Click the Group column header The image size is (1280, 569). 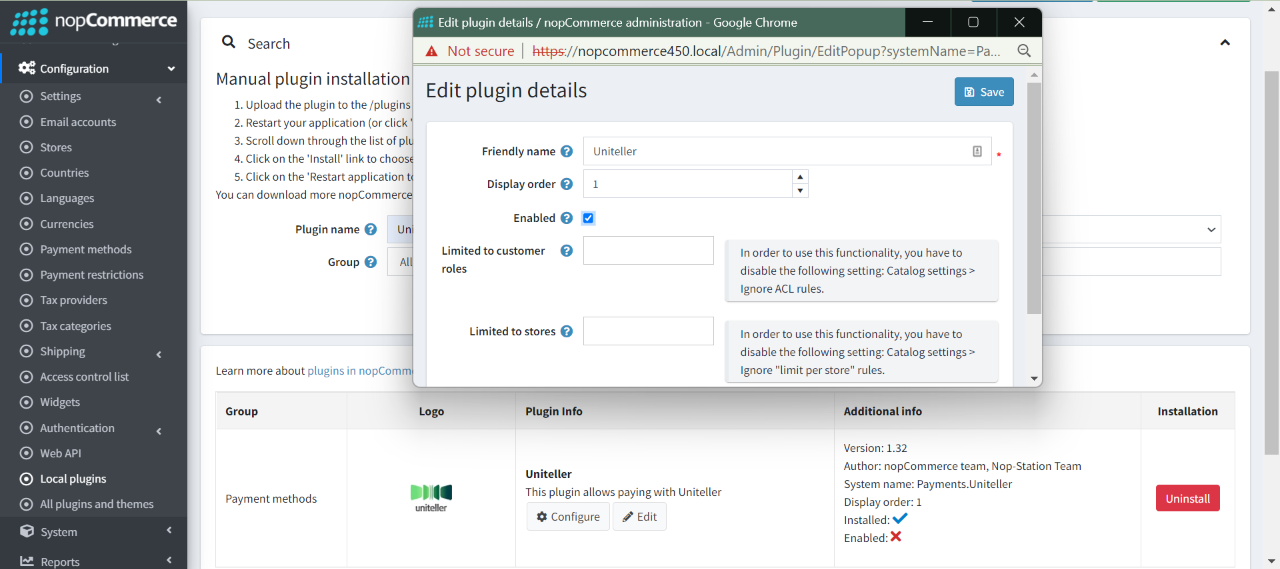tap(242, 412)
